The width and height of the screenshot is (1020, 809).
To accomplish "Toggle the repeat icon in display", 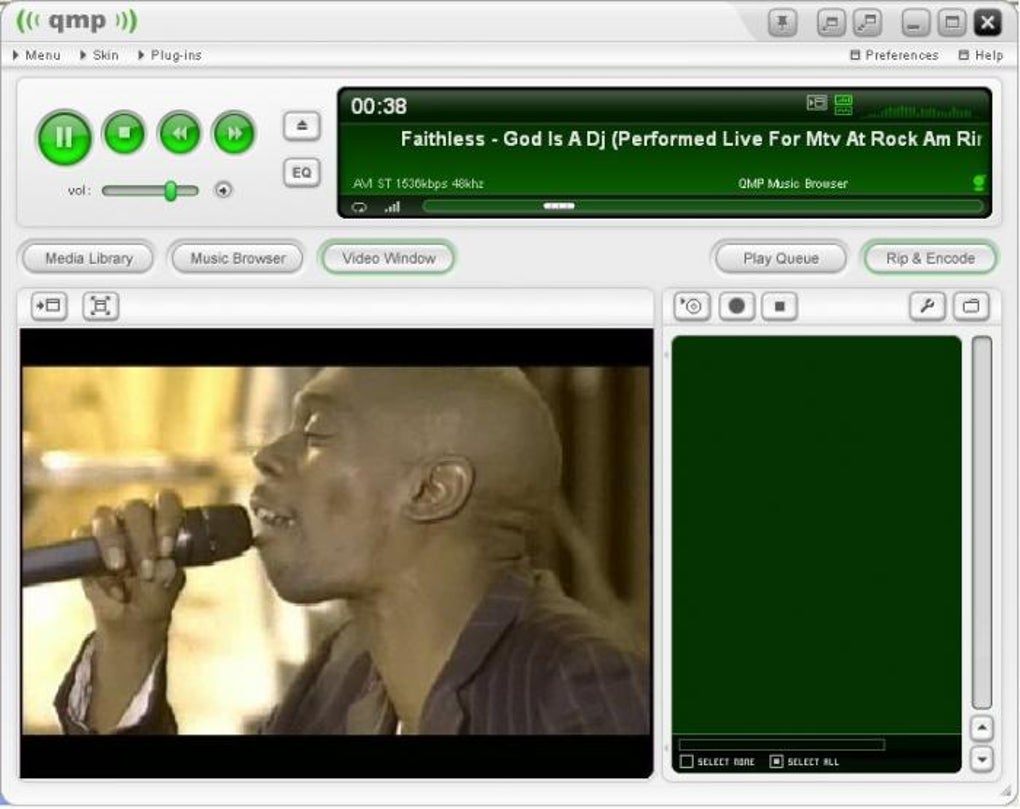I will click(359, 207).
